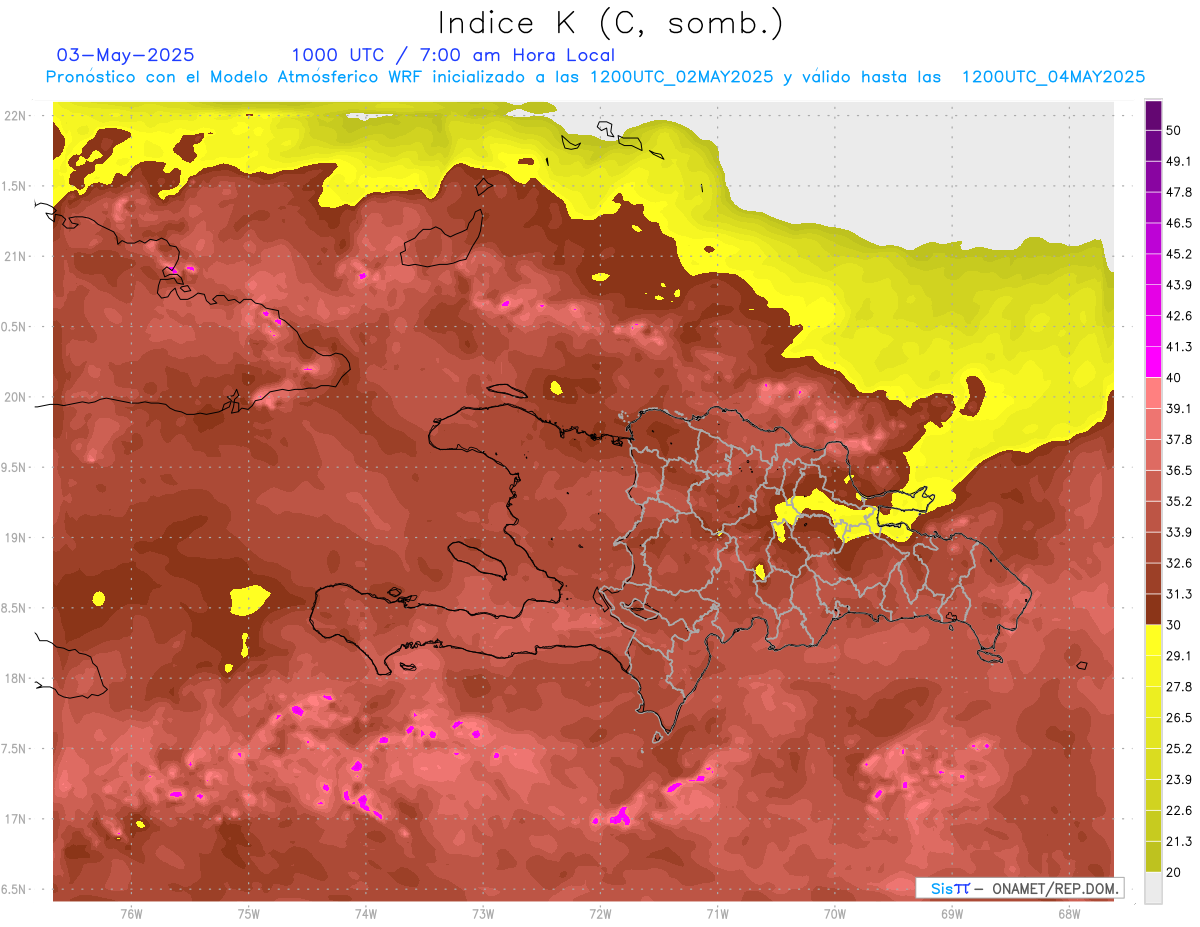Click the '50' value on the color scale
The width and height of the screenshot is (1200, 927).
pos(1174,131)
